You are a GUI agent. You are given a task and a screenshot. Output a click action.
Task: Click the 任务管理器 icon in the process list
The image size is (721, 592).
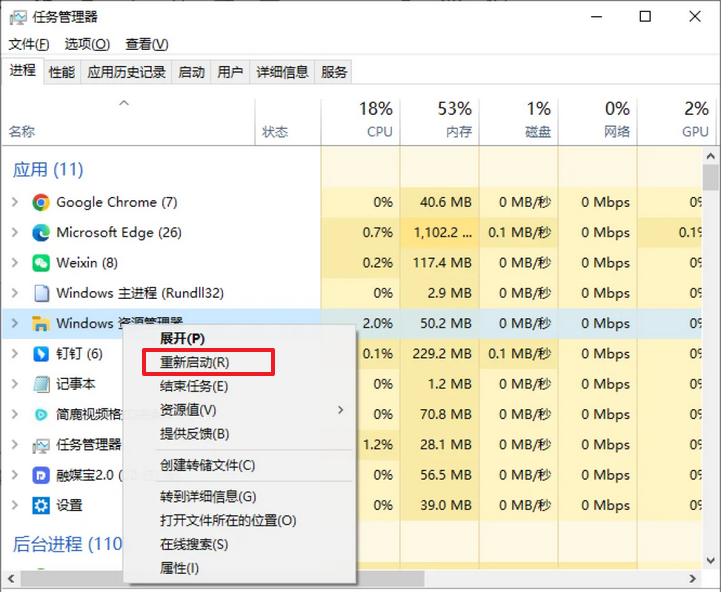pyautogui.click(x=41, y=445)
